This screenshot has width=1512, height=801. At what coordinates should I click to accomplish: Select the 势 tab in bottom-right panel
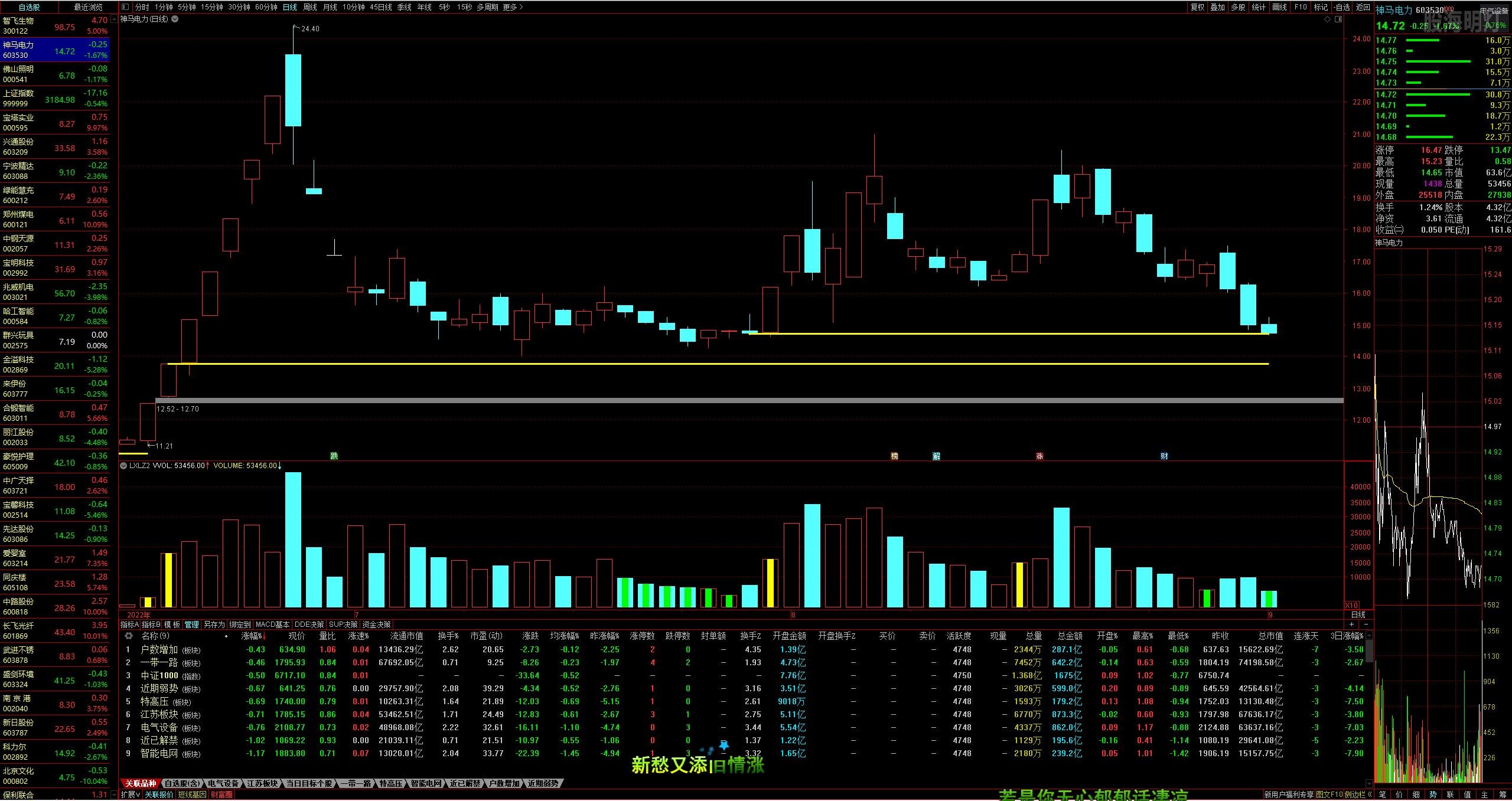[1433, 795]
